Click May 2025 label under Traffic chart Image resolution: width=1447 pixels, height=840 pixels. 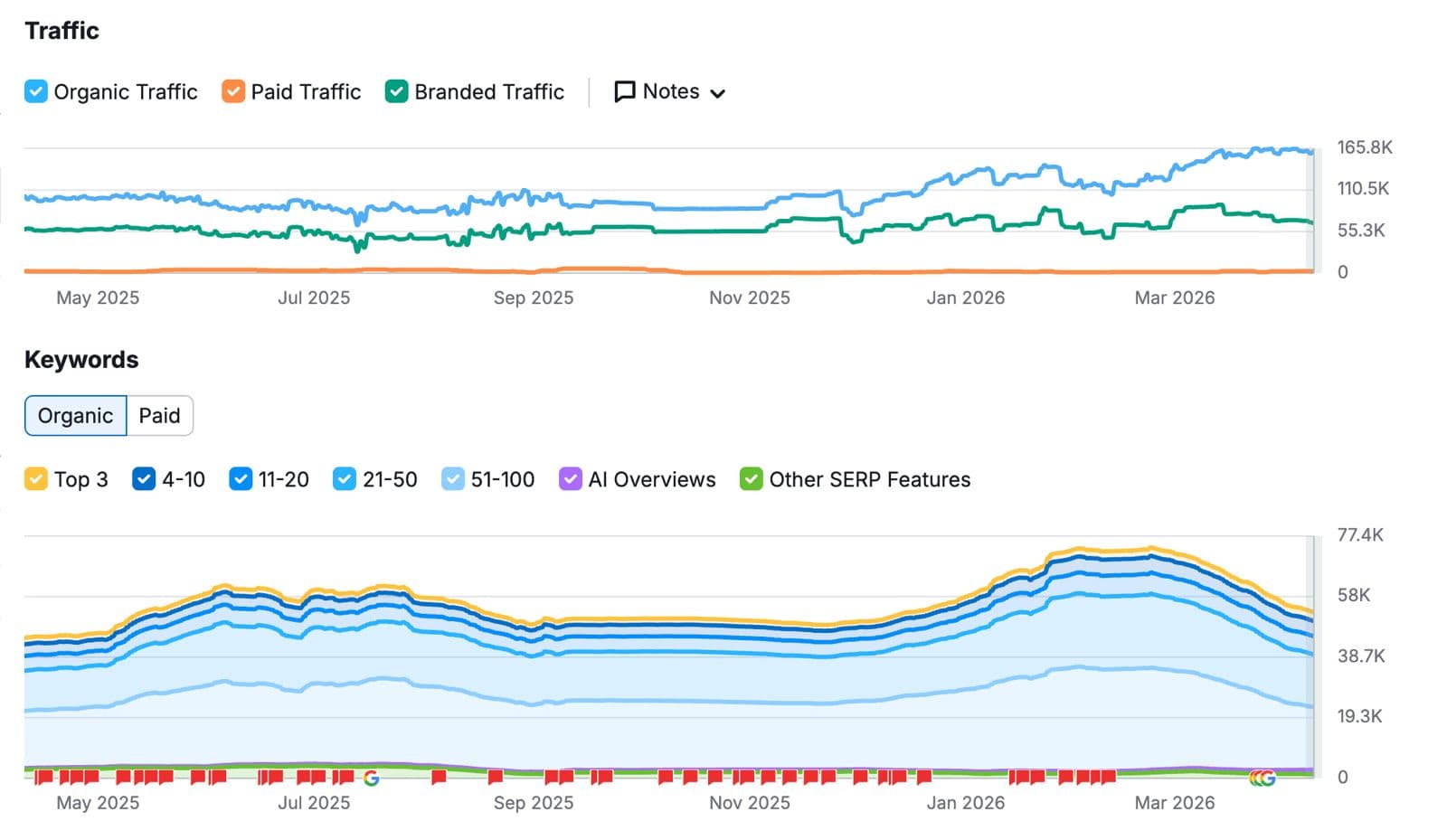click(x=98, y=298)
